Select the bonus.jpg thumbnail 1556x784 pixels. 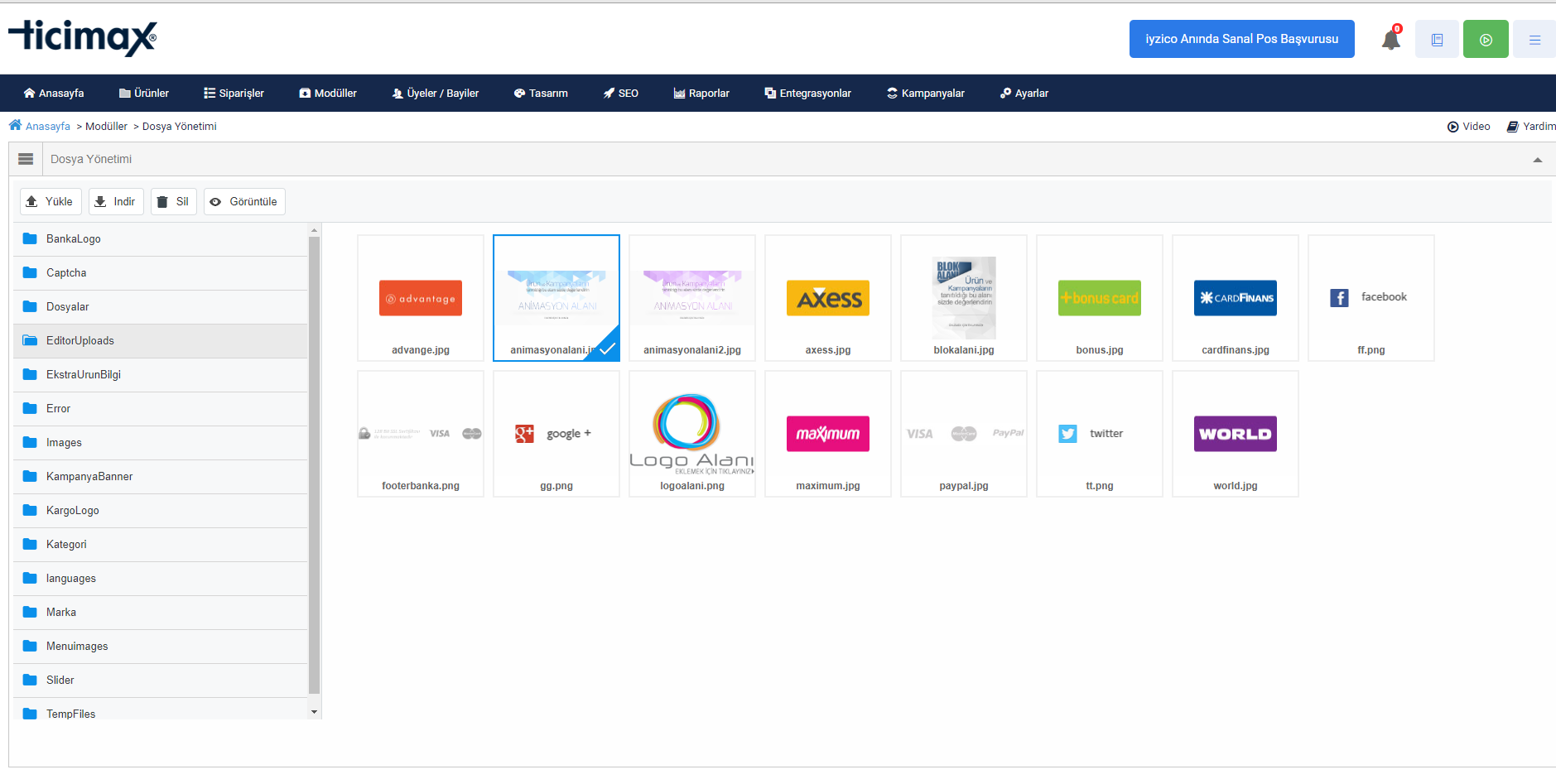1100,298
